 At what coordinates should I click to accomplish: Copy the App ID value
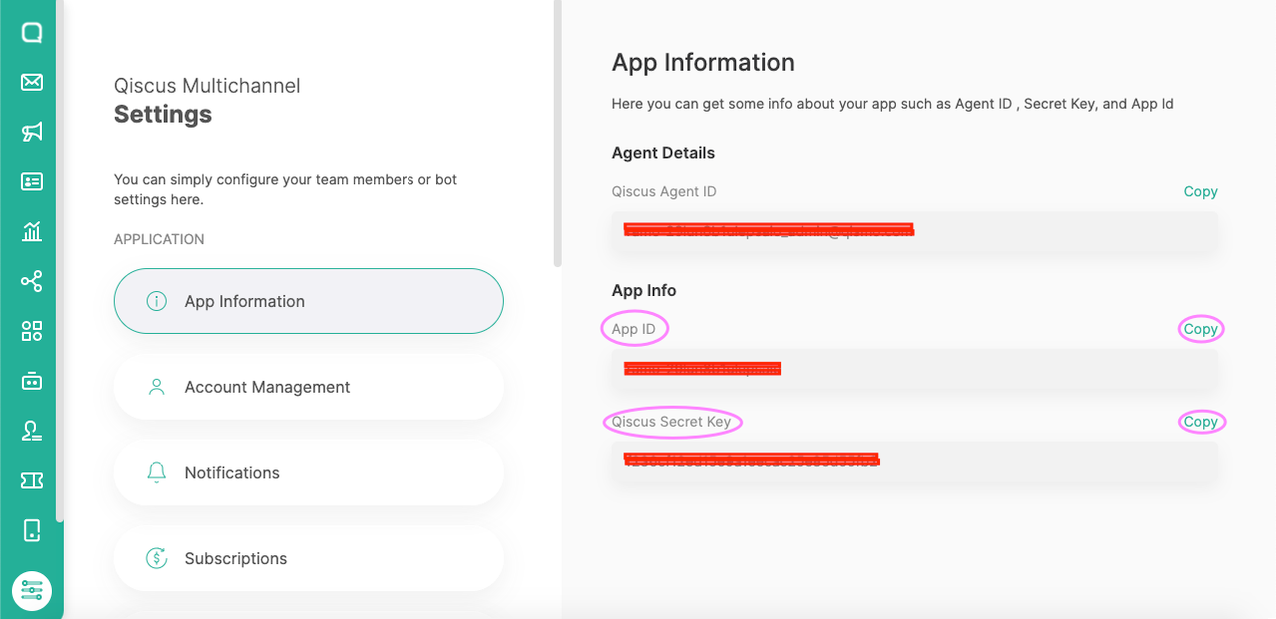tap(1201, 328)
